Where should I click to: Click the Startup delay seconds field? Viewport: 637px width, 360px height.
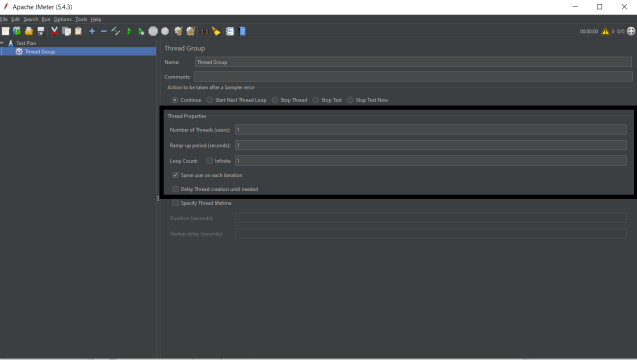[431, 234]
